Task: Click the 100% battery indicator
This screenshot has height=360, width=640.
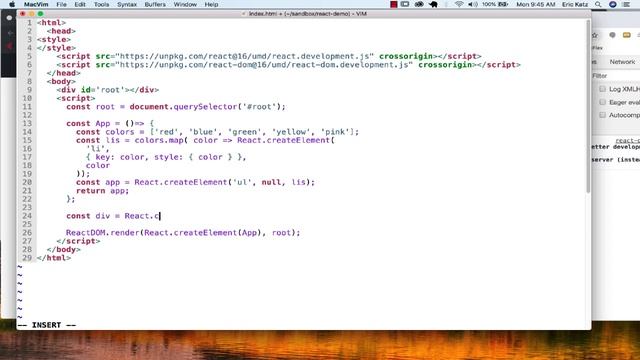Action: [x=495, y=4]
